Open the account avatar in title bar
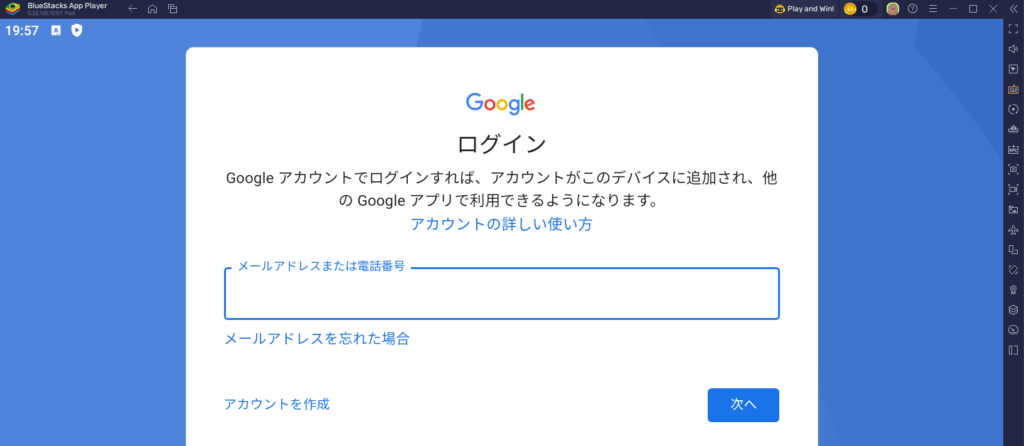The width and height of the screenshot is (1024, 446). click(893, 9)
